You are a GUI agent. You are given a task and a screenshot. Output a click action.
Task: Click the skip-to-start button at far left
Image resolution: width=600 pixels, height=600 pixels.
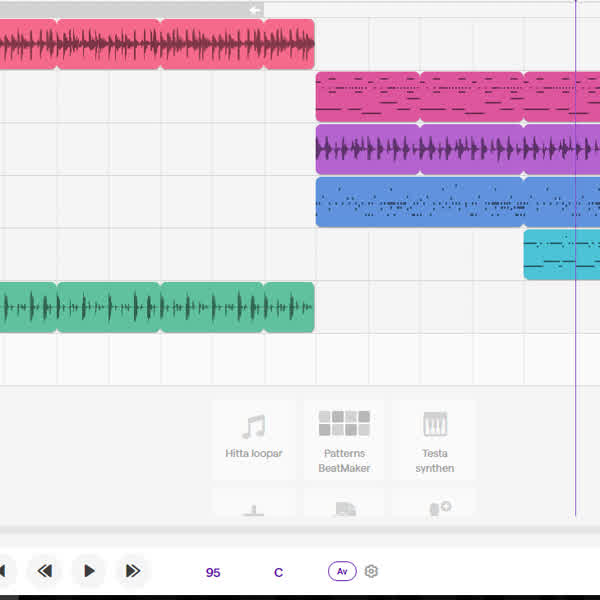pyautogui.click(x=3, y=571)
